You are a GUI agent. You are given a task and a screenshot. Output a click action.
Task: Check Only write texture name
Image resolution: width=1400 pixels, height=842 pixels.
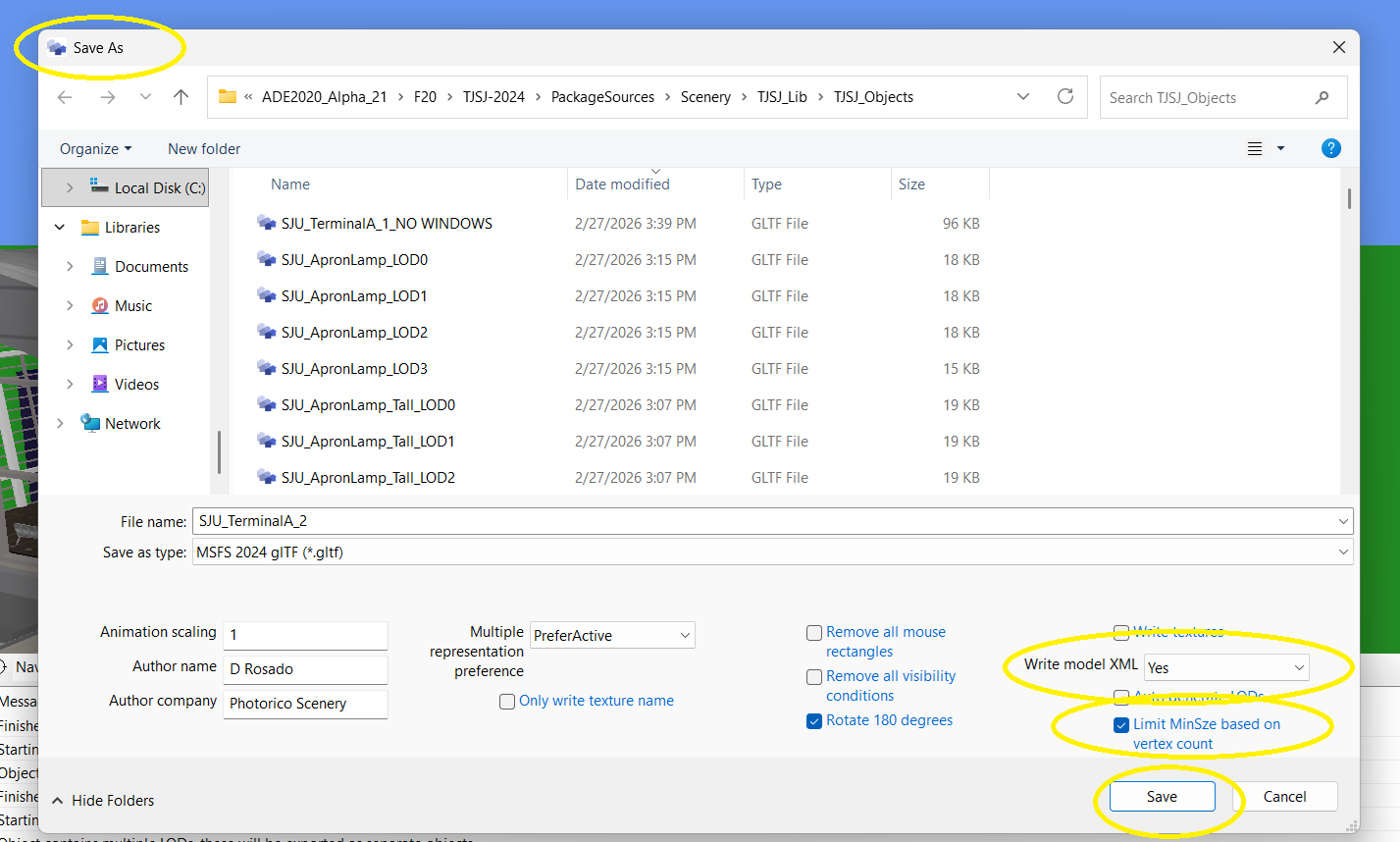click(x=507, y=702)
